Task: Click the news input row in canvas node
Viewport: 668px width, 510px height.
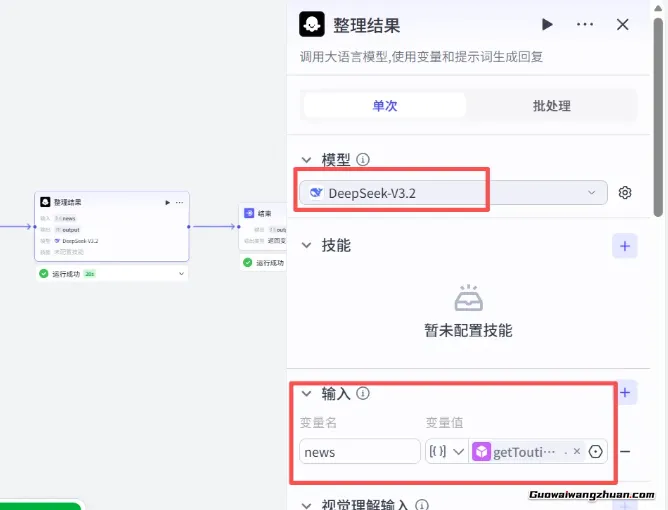Action: pos(58,218)
